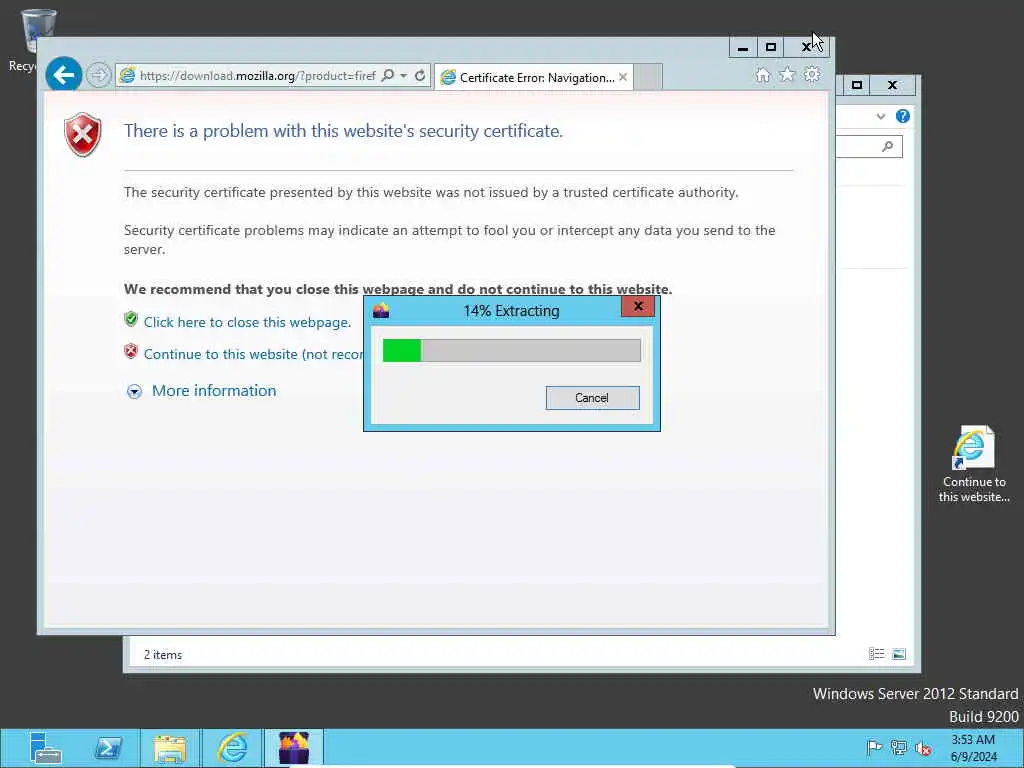Click the green extraction progress bar
The width and height of the screenshot is (1024, 768).
point(511,351)
